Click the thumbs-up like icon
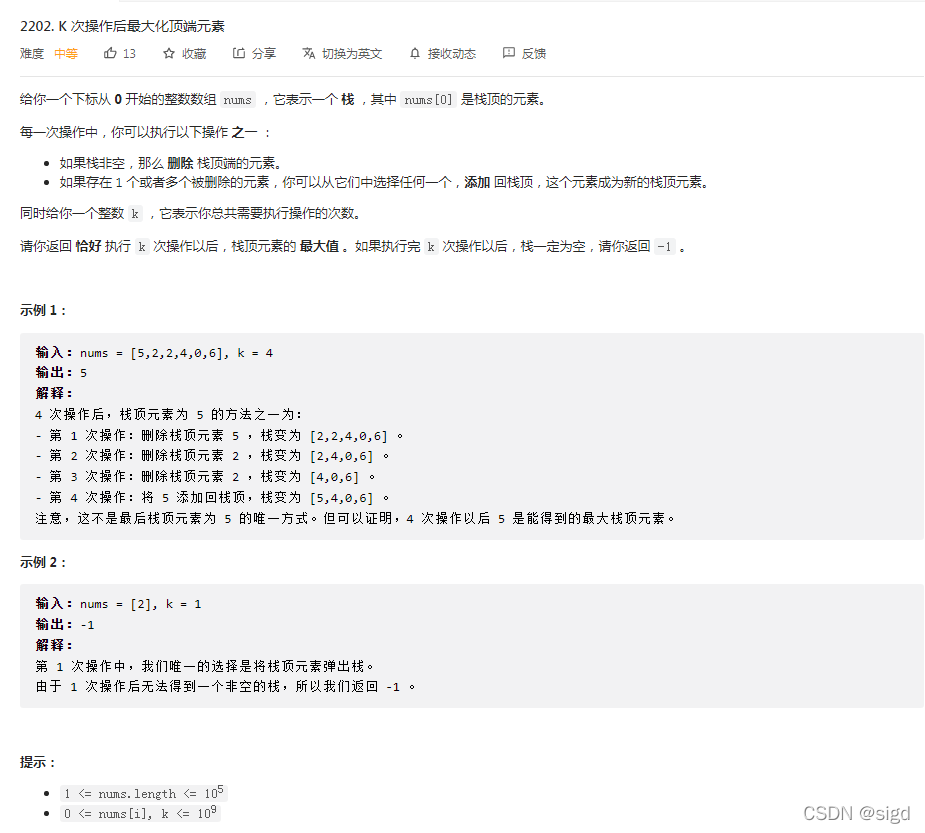 (x=110, y=54)
